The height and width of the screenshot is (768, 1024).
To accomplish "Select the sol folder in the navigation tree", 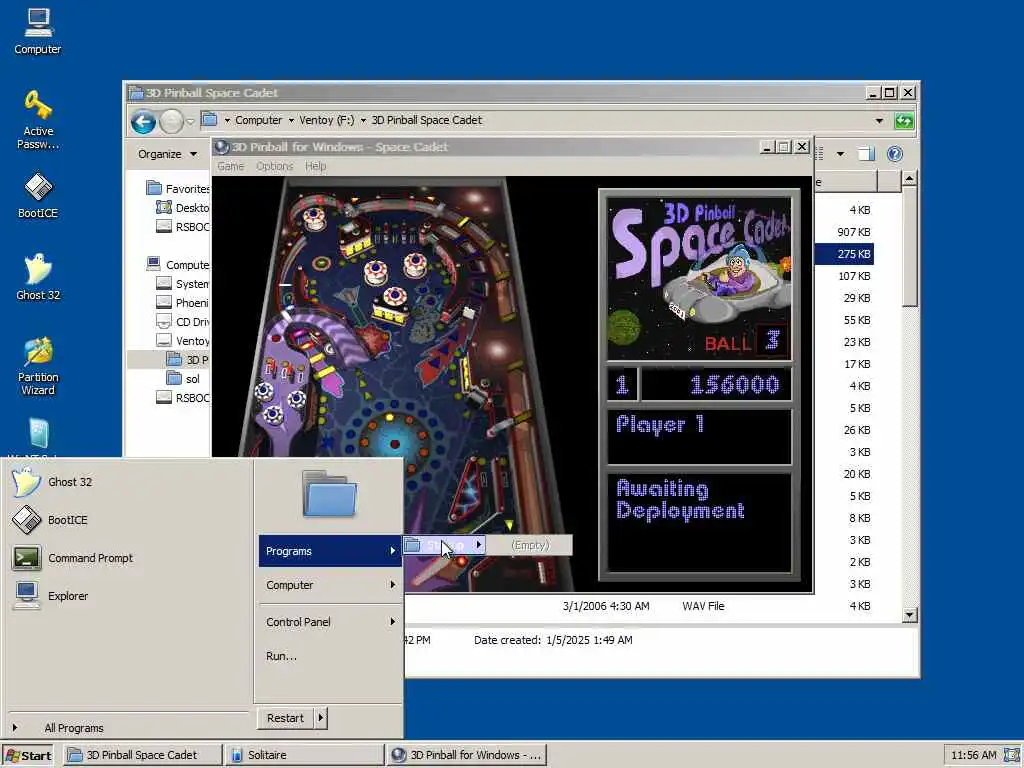I will pyautogui.click(x=183, y=379).
